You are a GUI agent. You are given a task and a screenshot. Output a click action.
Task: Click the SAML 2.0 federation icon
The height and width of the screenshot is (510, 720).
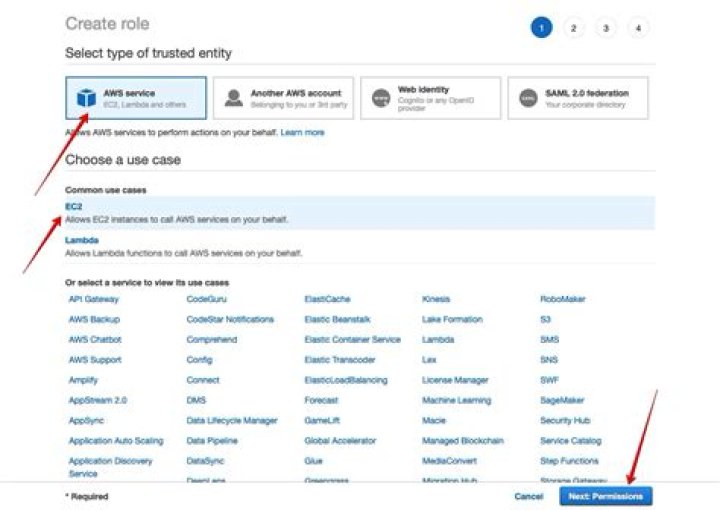(527, 98)
